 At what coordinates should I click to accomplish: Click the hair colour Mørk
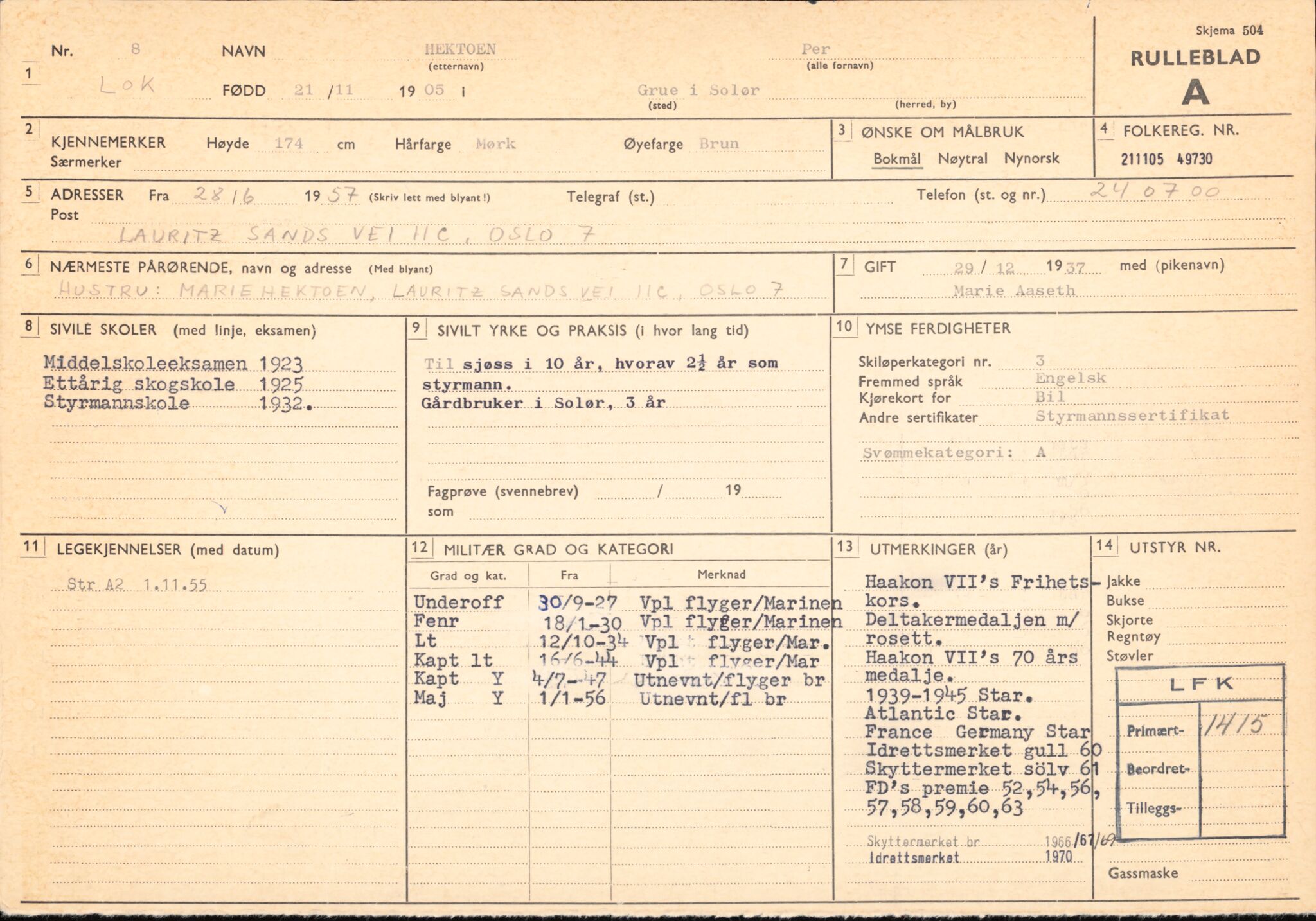495,144
